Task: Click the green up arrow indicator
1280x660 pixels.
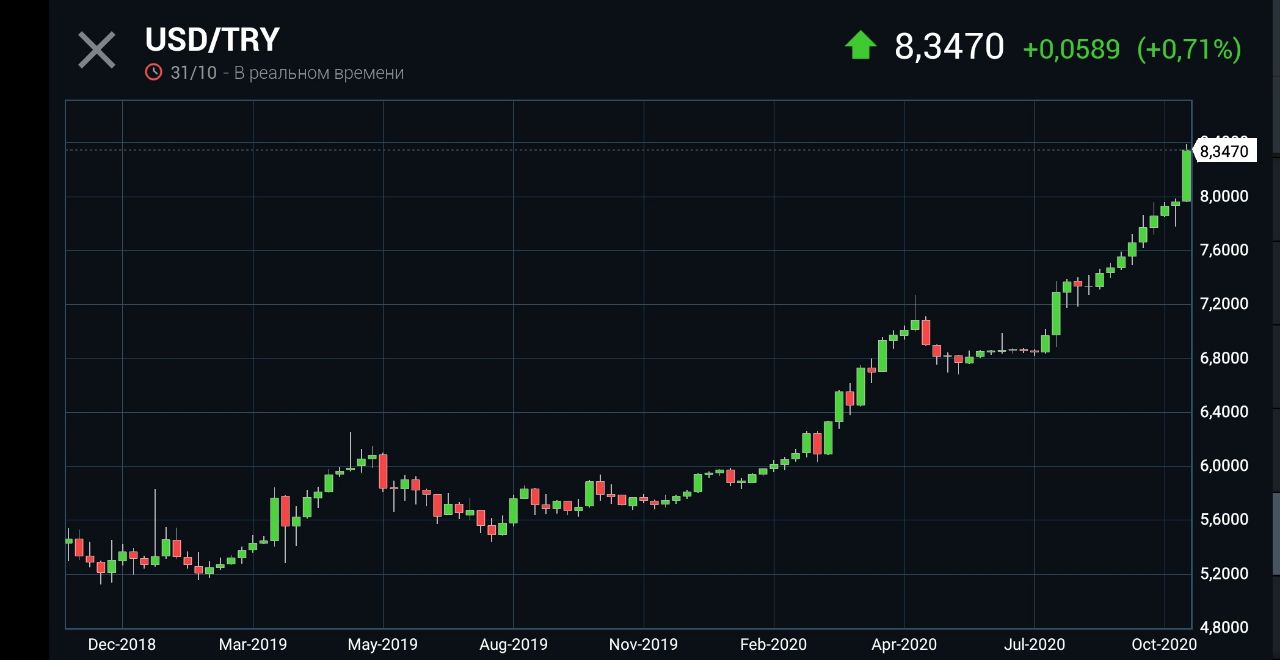Action: click(860, 45)
